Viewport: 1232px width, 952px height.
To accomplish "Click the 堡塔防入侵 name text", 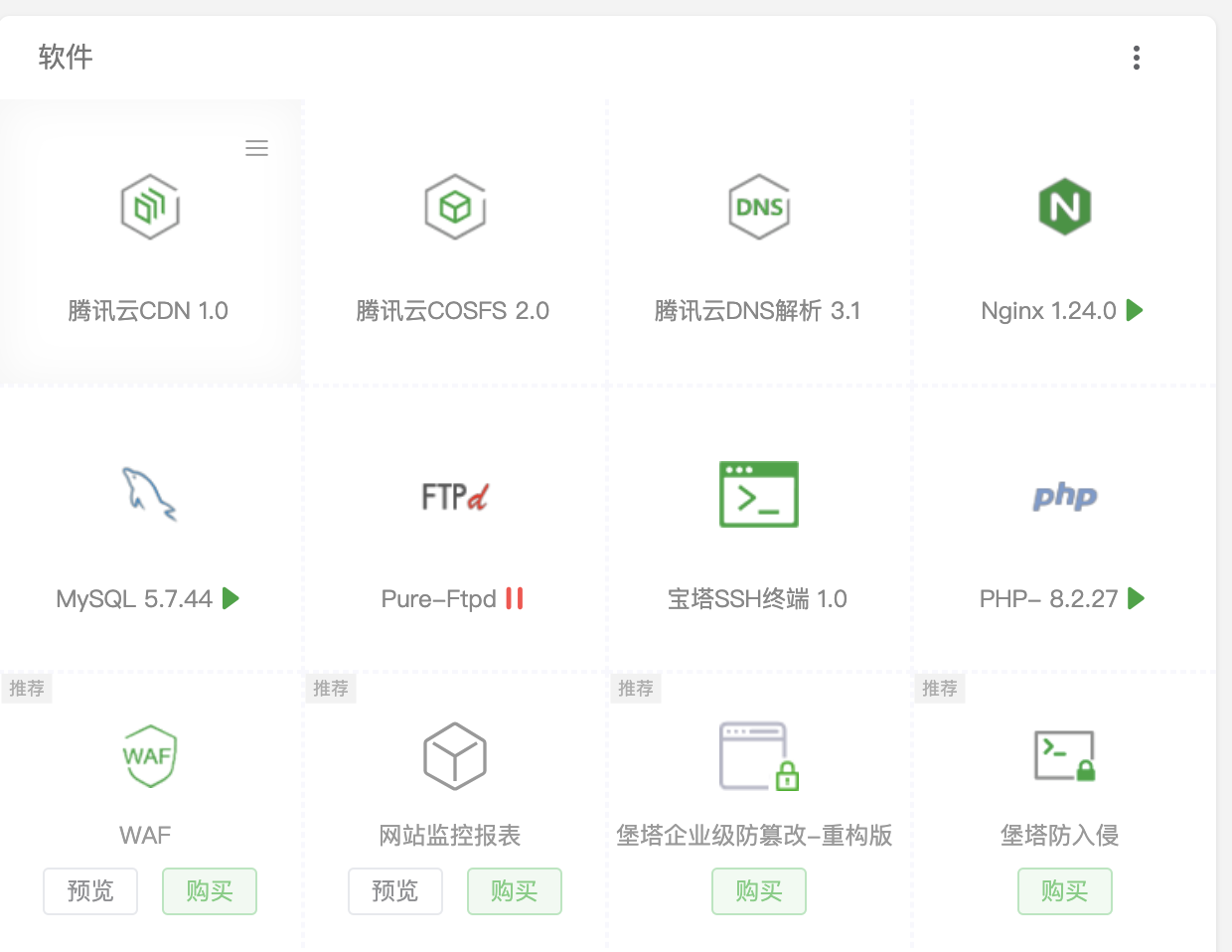I will click(1060, 836).
